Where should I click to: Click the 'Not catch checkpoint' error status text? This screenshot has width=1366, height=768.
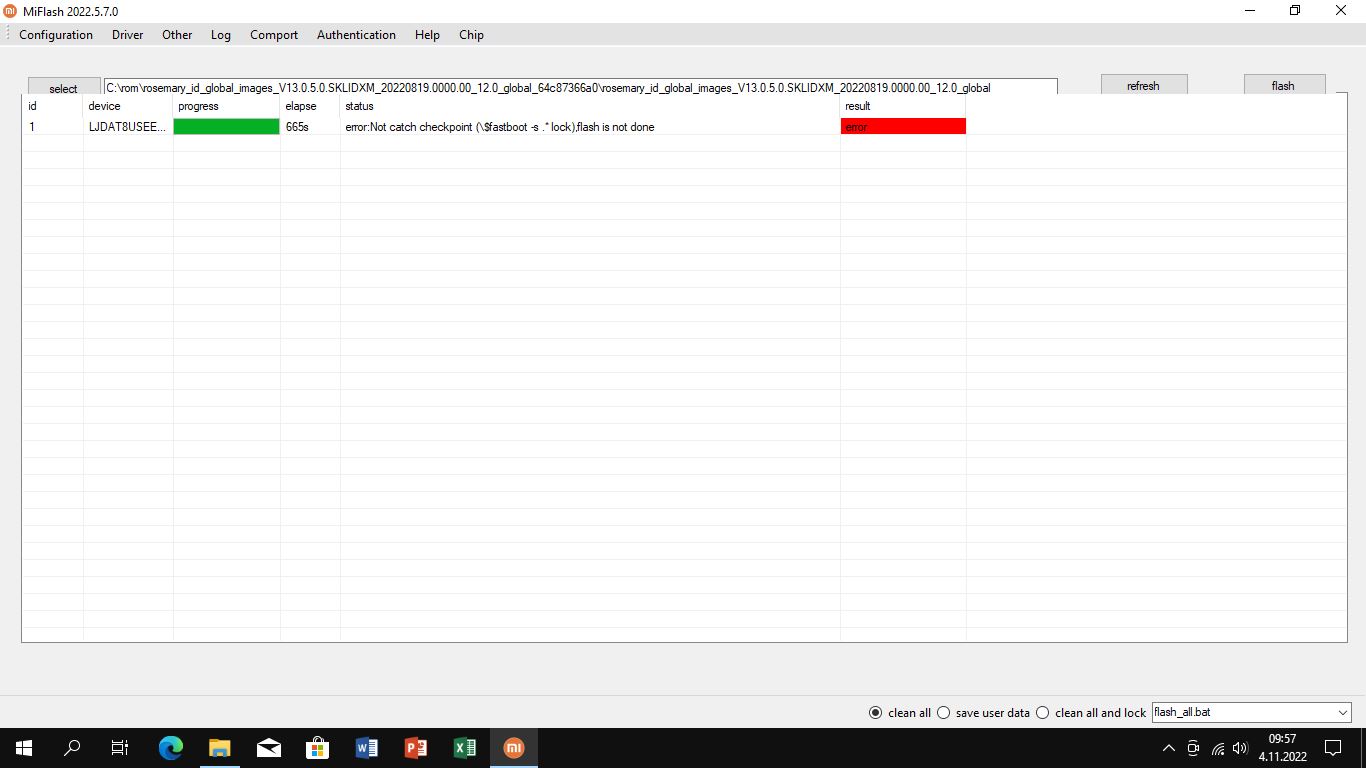pos(499,127)
